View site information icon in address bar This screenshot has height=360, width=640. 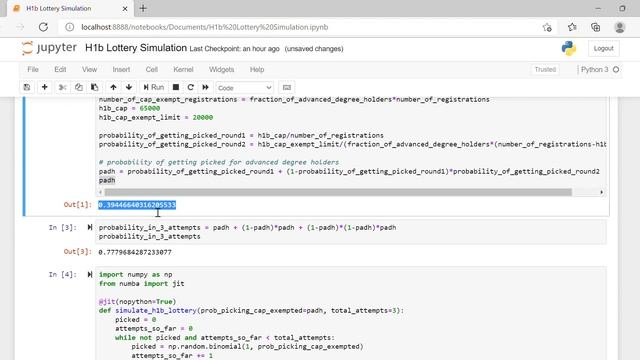[70, 27]
